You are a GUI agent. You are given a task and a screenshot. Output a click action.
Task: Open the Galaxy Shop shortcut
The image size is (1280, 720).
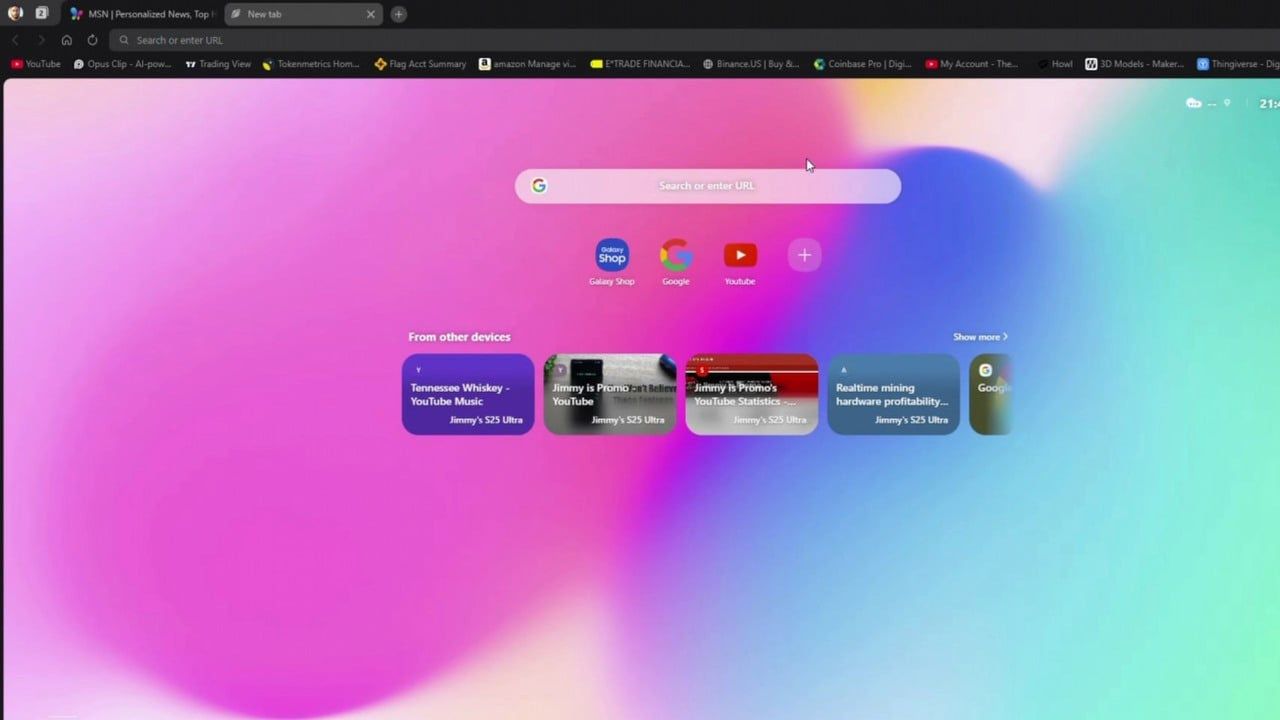(612, 263)
